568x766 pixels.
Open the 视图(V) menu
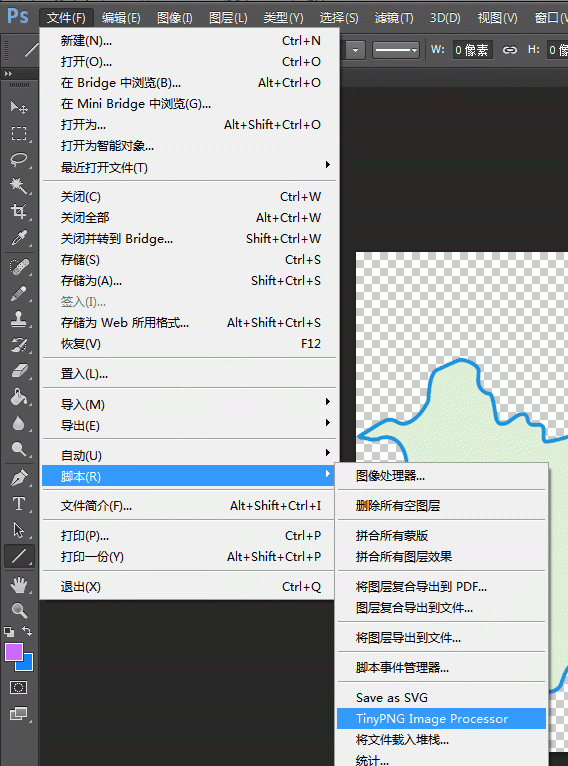[498, 18]
